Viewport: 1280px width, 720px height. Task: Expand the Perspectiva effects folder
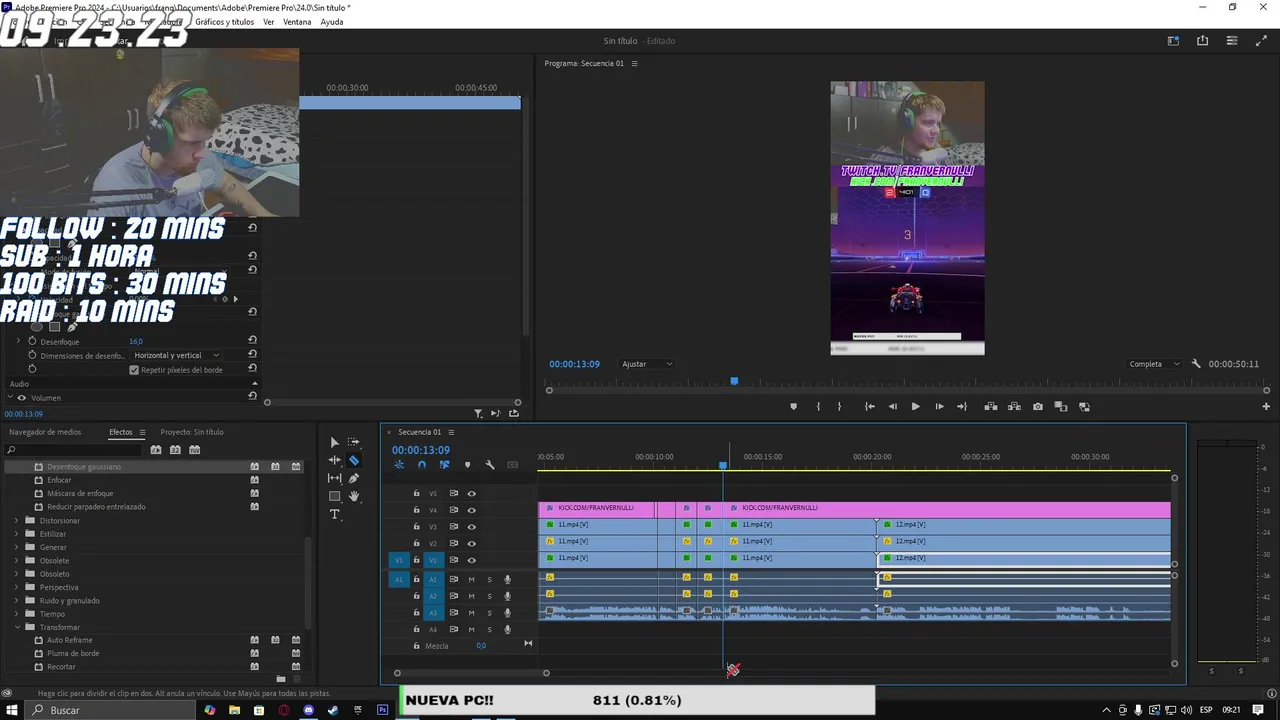16,587
